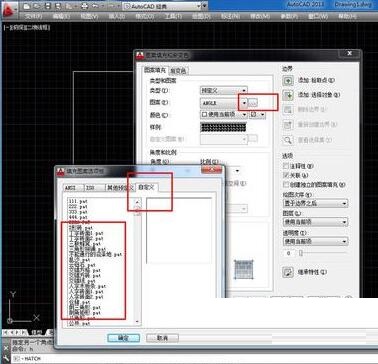Click the Save icon in quick access toolbar
Screen dimensions: 378x364
[47, 6]
